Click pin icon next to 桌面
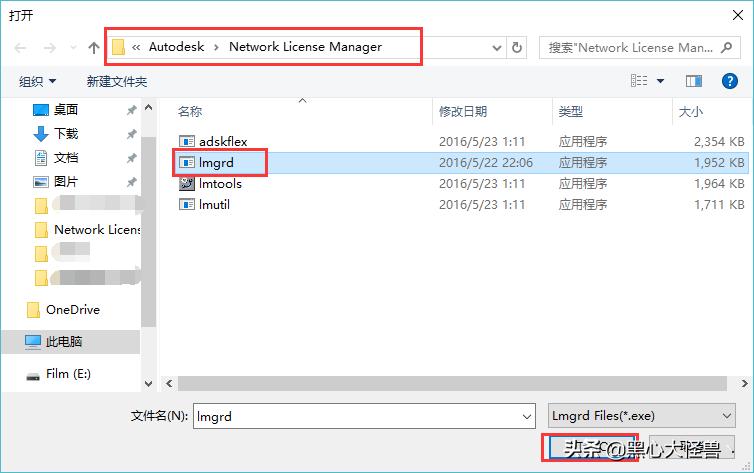 131,110
